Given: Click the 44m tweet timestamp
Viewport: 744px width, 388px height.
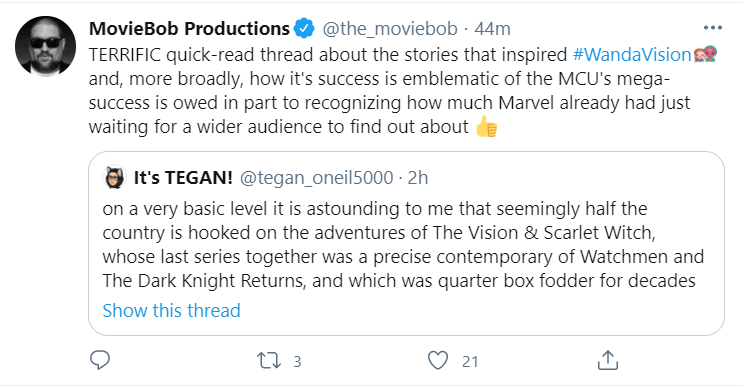Looking at the screenshot, I should (492, 29).
